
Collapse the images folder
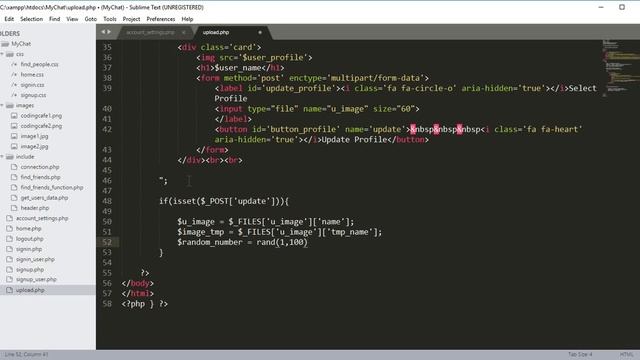(2, 105)
